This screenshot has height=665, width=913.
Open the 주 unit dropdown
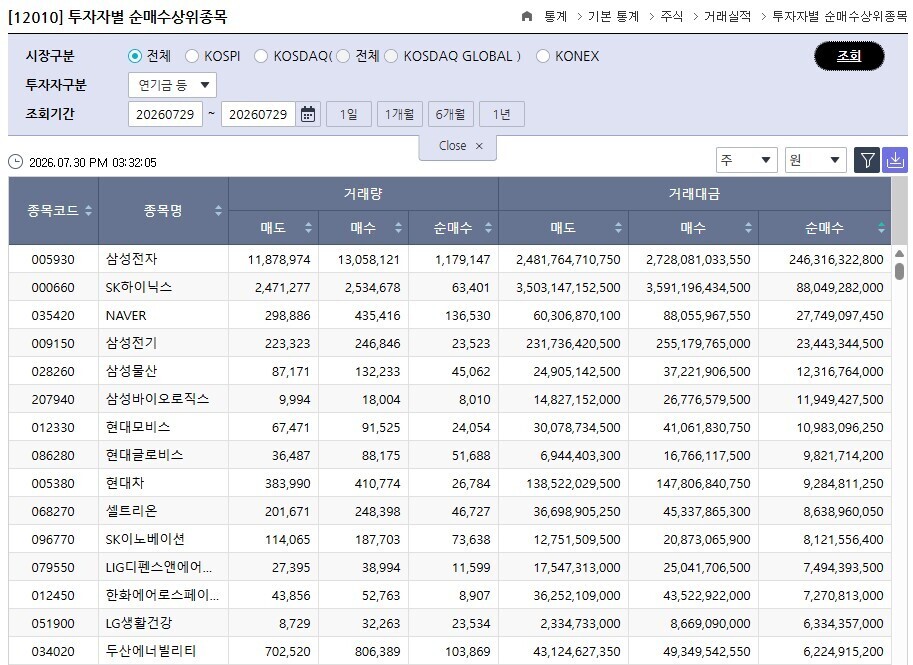click(x=746, y=160)
